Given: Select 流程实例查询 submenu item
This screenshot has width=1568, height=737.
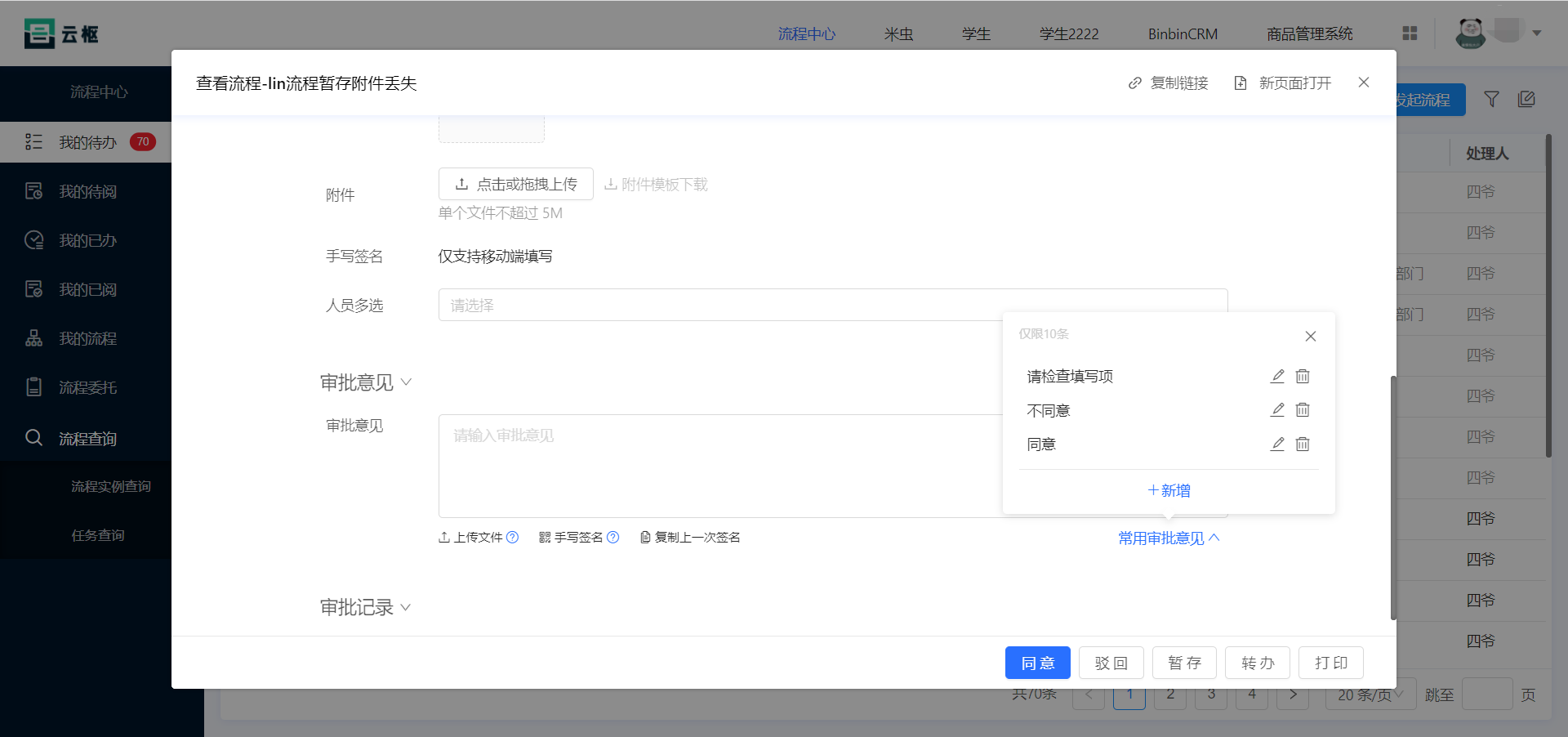Looking at the screenshot, I should click(x=111, y=486).
